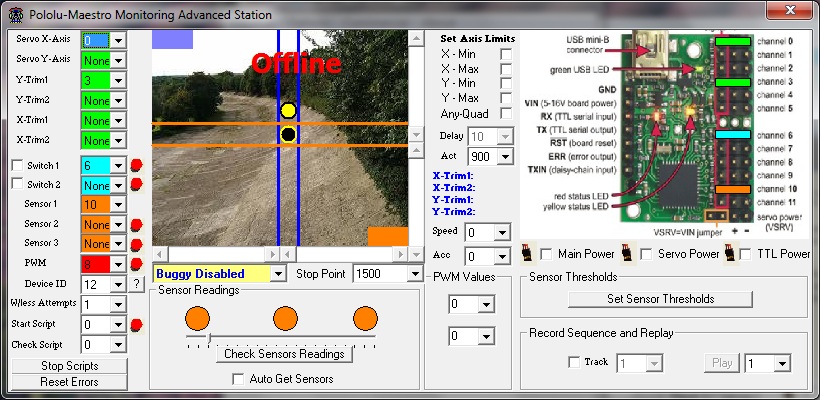Click the connector icon beside Servo Power

[627, 254]
